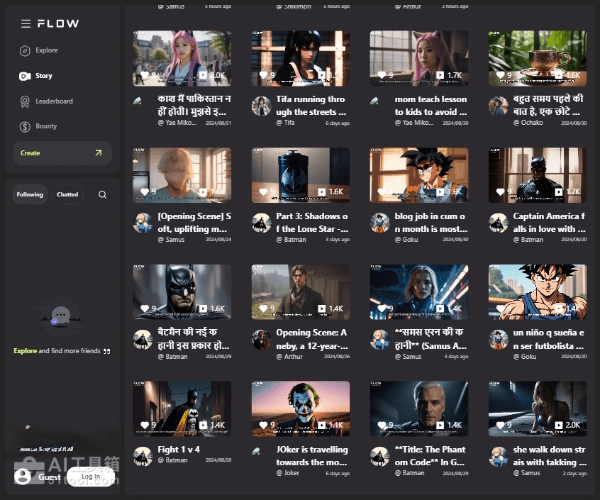Click the Story video camera icon
Viewport: 600px width, 500px height.
25,76
